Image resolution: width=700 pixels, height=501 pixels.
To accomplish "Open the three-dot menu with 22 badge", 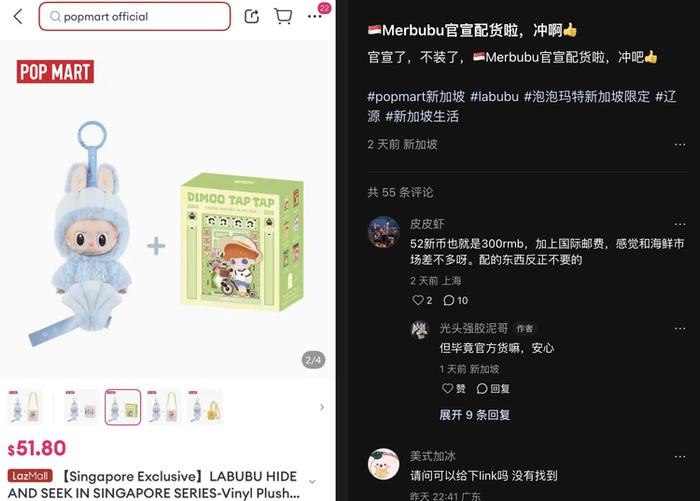I will click(x=315, y=17).
